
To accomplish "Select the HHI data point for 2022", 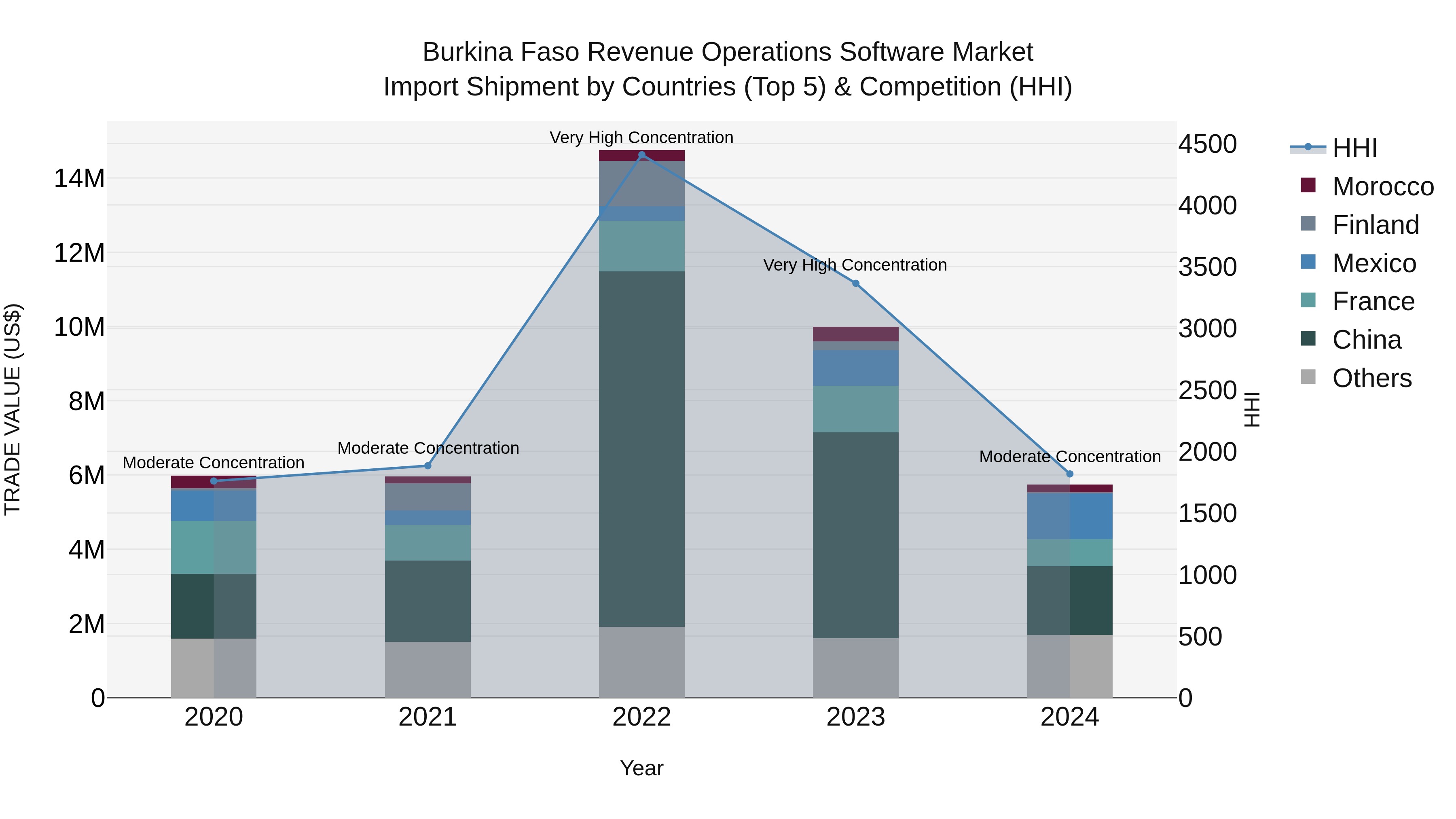I will (x=641, y=155).
